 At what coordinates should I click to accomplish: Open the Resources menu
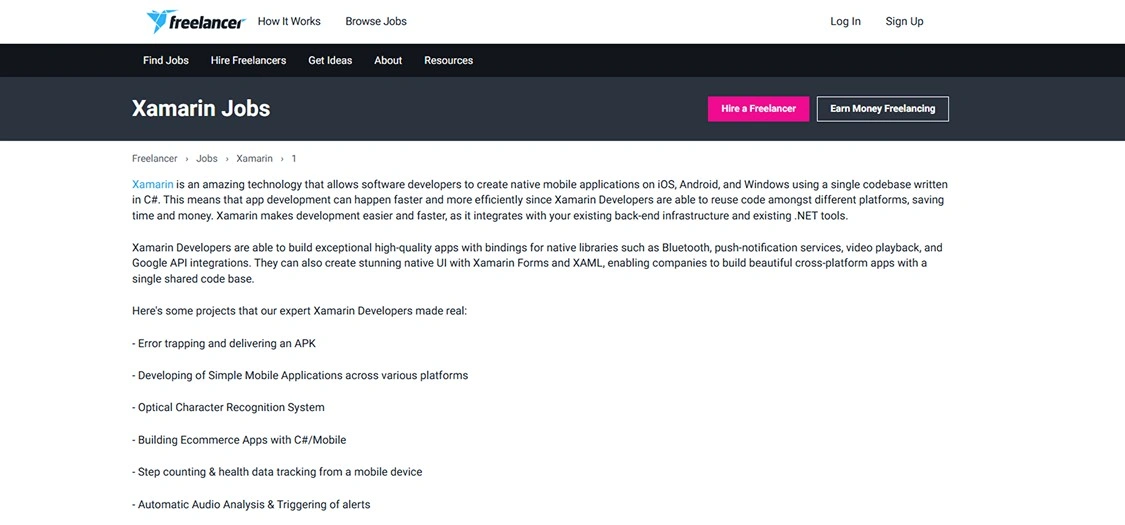coord(448,60)
